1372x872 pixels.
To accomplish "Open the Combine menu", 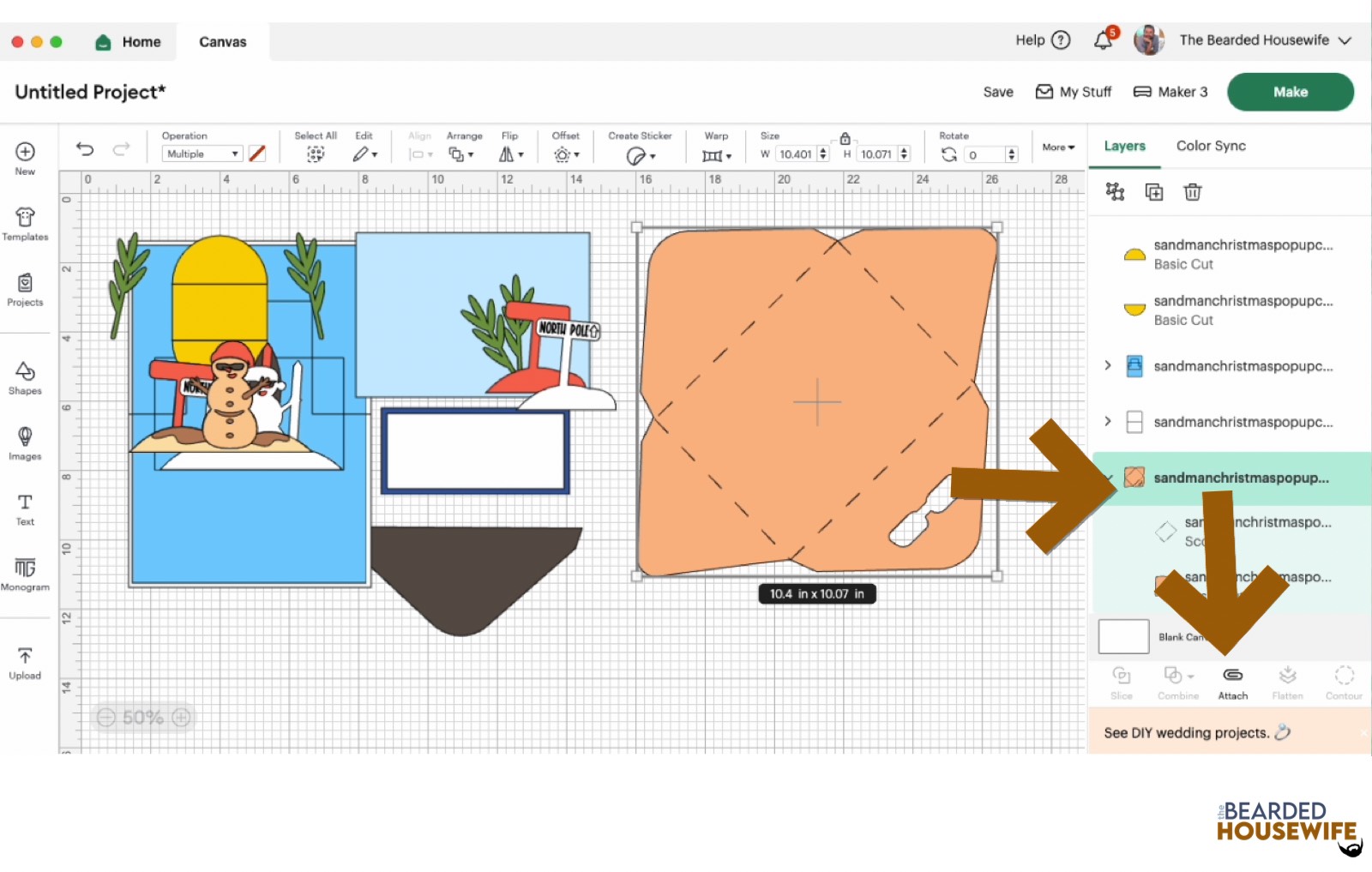I will pyautogui.click(x=1178, y=683).
